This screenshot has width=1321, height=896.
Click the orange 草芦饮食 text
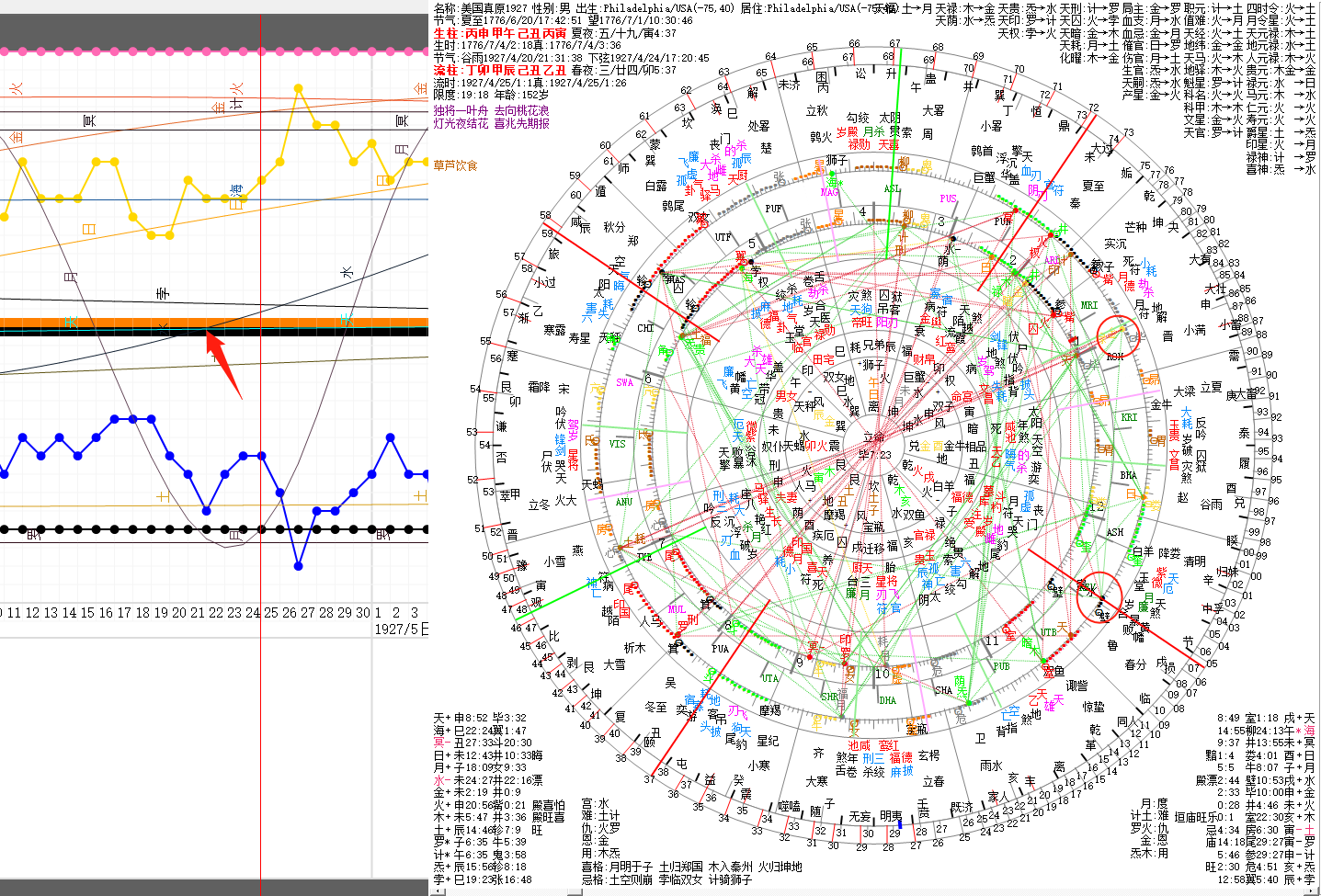click(x=456, y=165)
